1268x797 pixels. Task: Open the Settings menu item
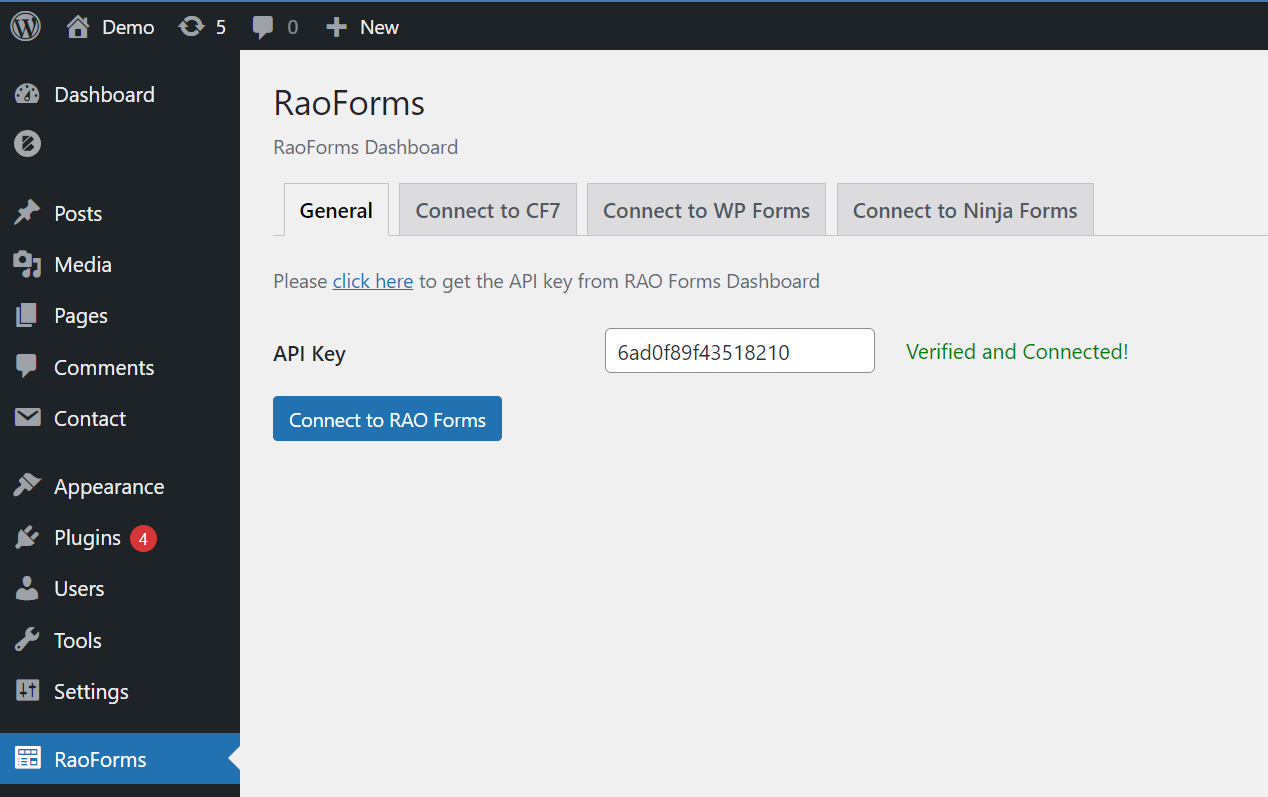[x=91, y=692]
